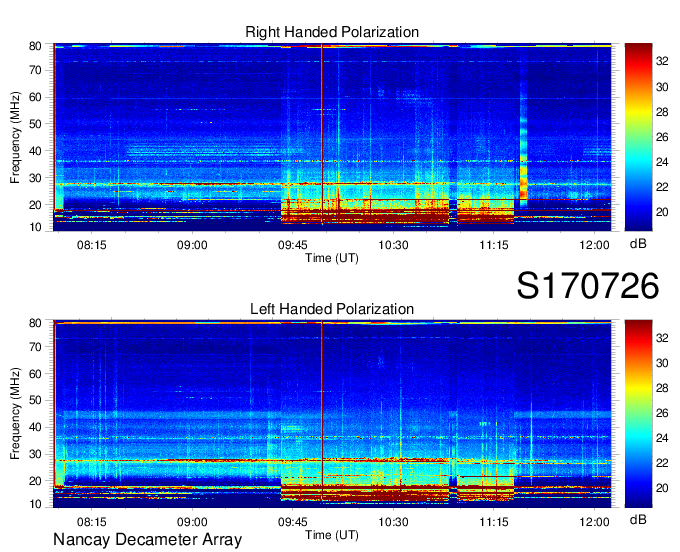Select the 10:30 tick of left-handed plot
This screenshot has width=680, height=552.
[393, 522]
